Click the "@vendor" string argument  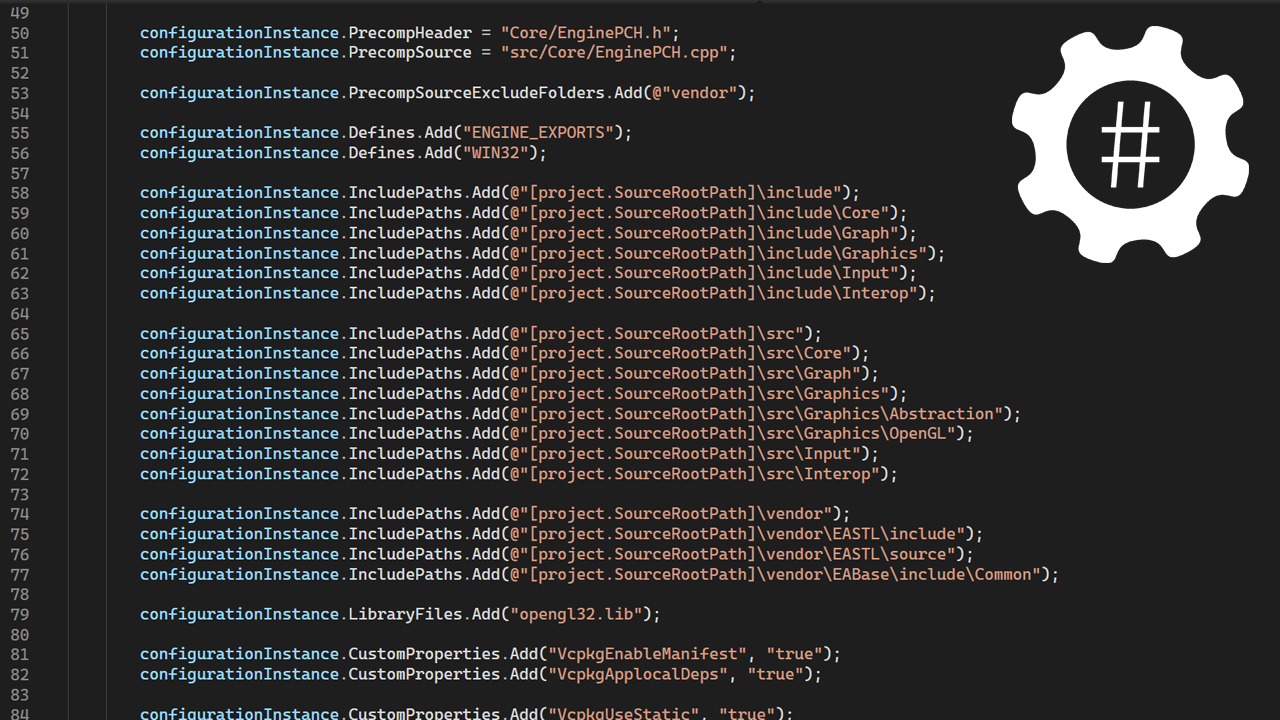tap(695, 92)
